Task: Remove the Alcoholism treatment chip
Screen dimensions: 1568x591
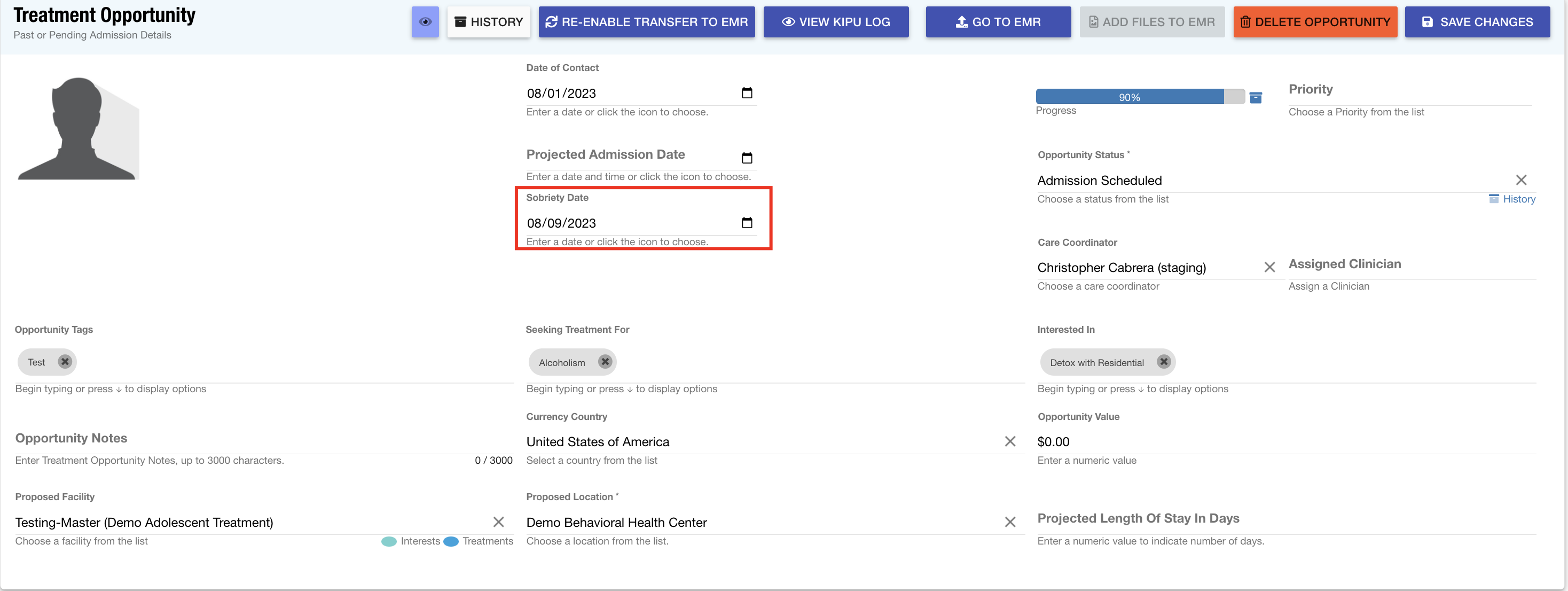Action: pos(605,362)
